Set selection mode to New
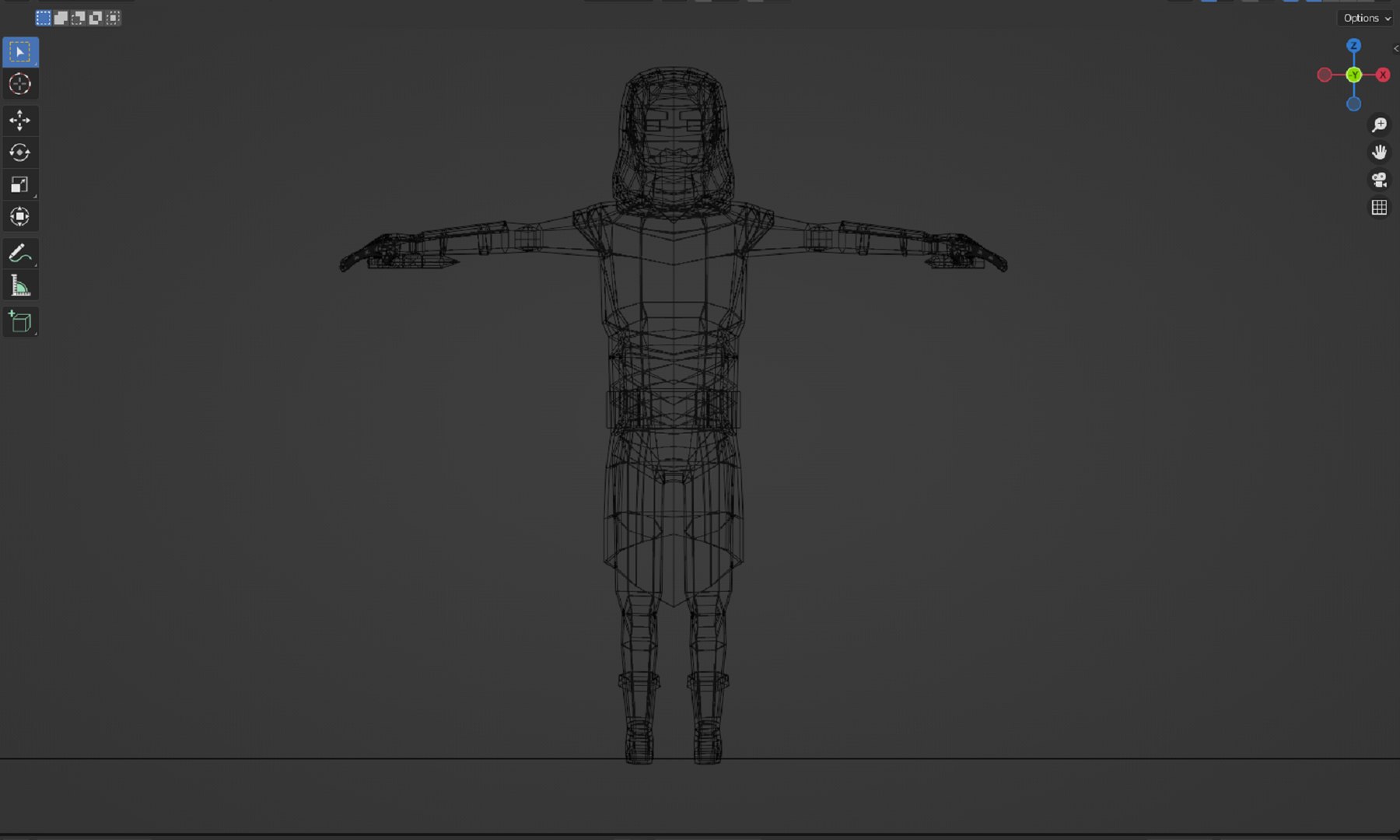This screenshot has width=1400, height=840. (x=44, y=18)
